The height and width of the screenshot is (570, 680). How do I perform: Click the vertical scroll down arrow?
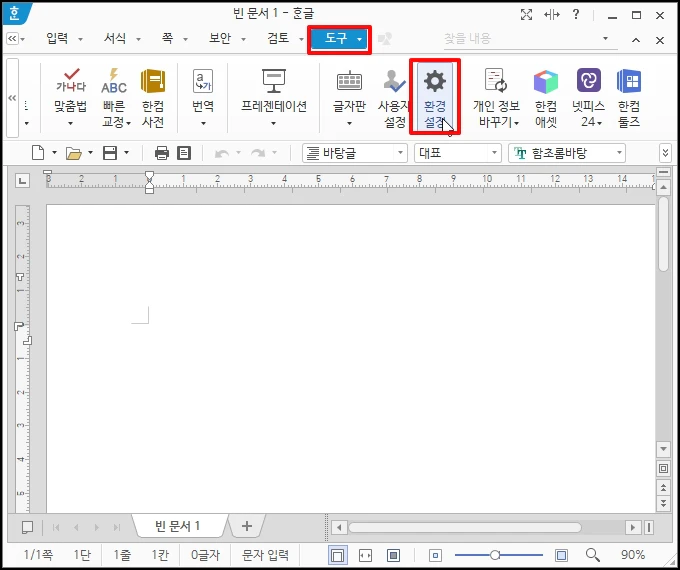[663, 449]
